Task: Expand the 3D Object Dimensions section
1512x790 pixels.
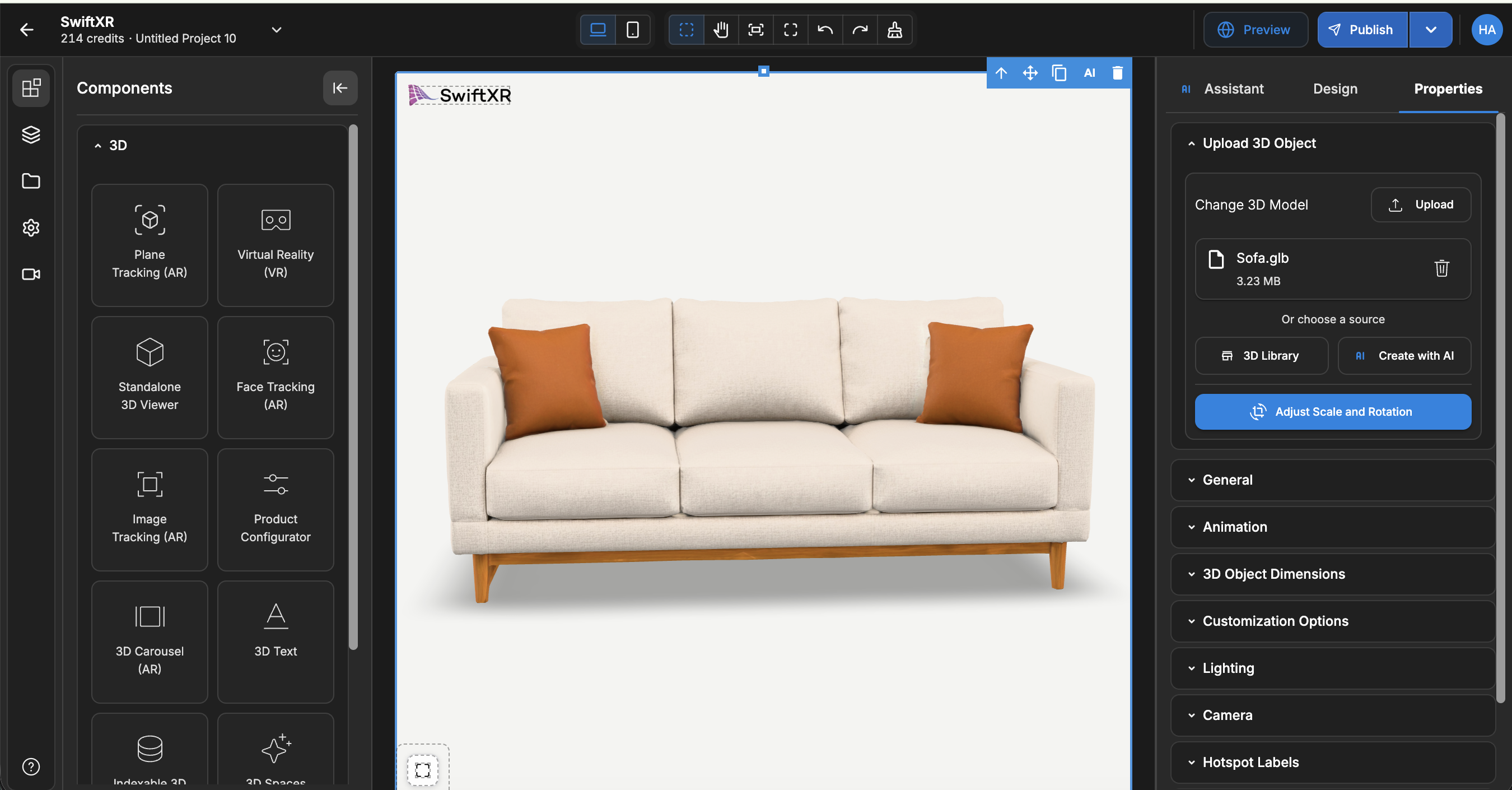Action: pos(1332,574)
